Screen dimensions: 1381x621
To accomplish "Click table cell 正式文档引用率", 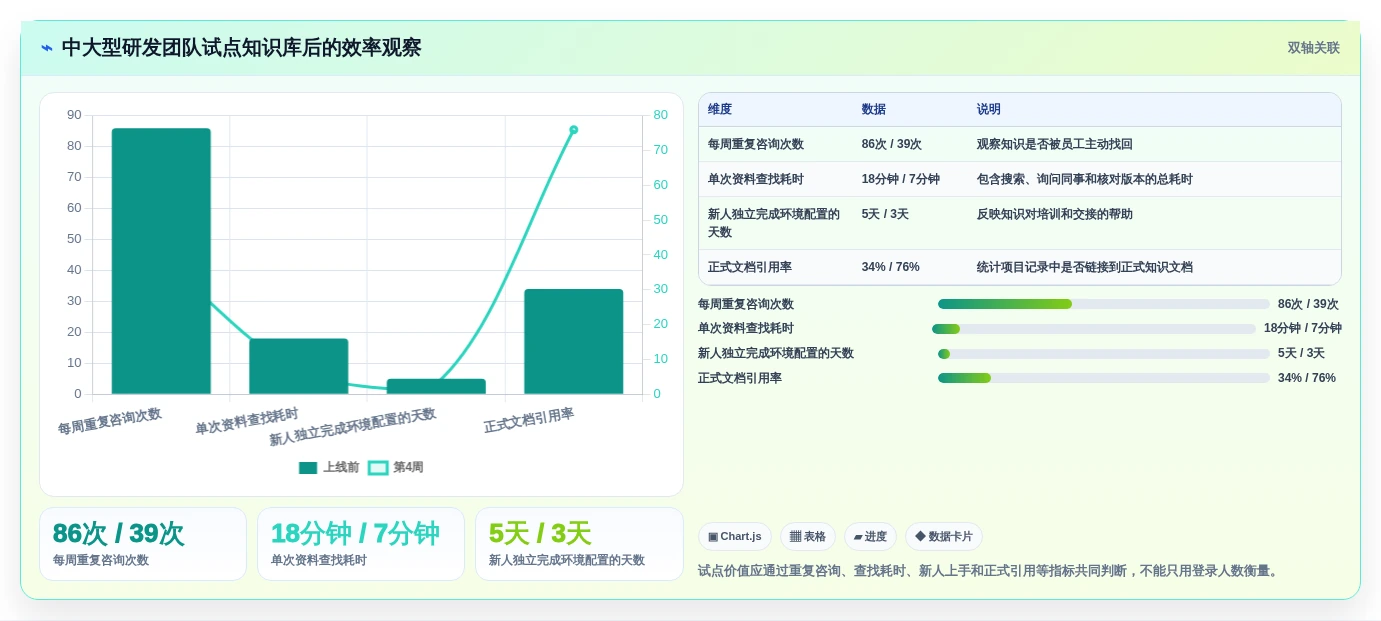I will [x=750, y=267].
